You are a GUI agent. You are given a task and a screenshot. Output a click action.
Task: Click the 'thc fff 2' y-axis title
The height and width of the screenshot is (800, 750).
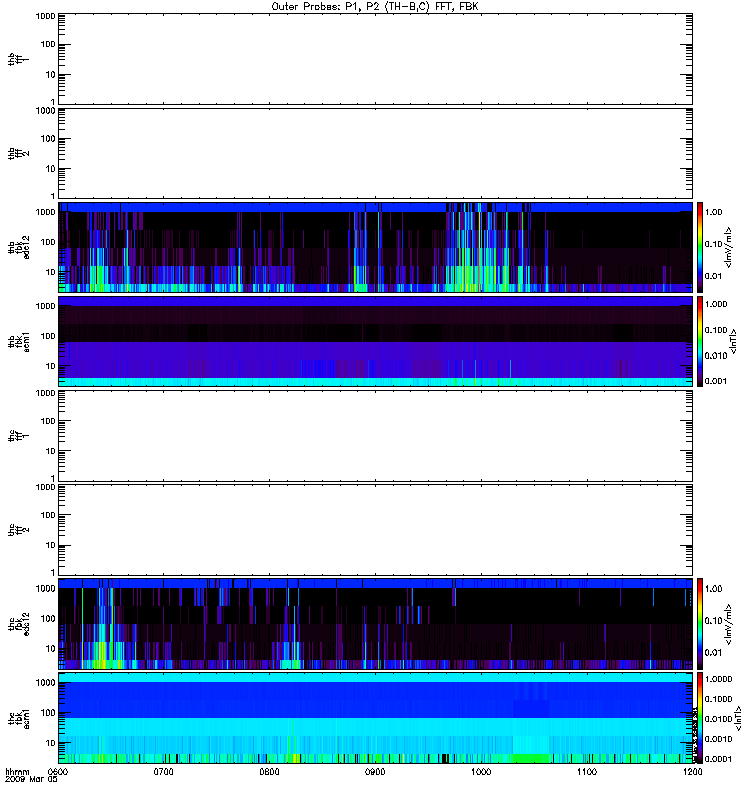tap(18, 530)
